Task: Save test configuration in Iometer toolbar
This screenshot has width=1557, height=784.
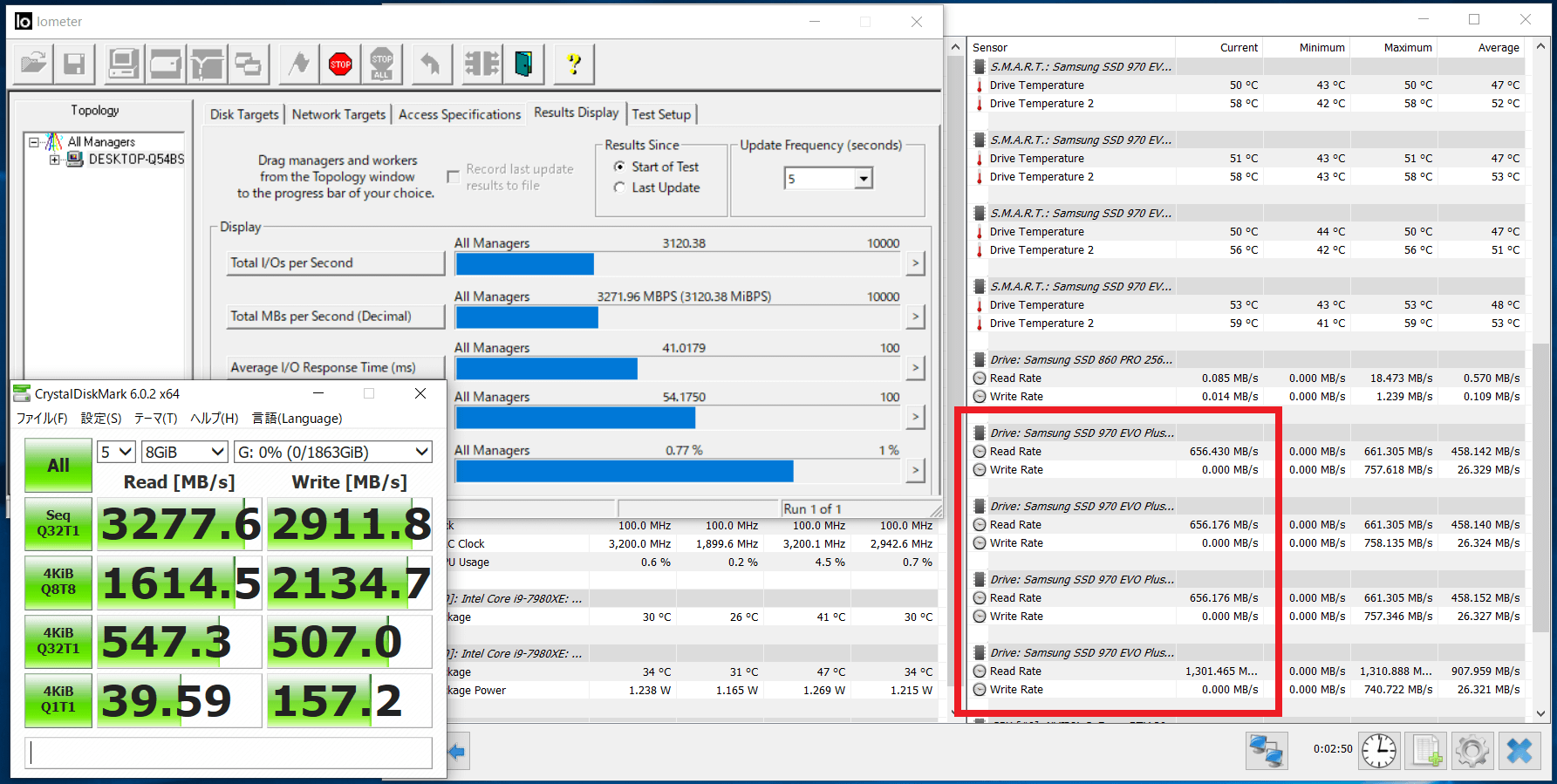Action: pos(74,64)
